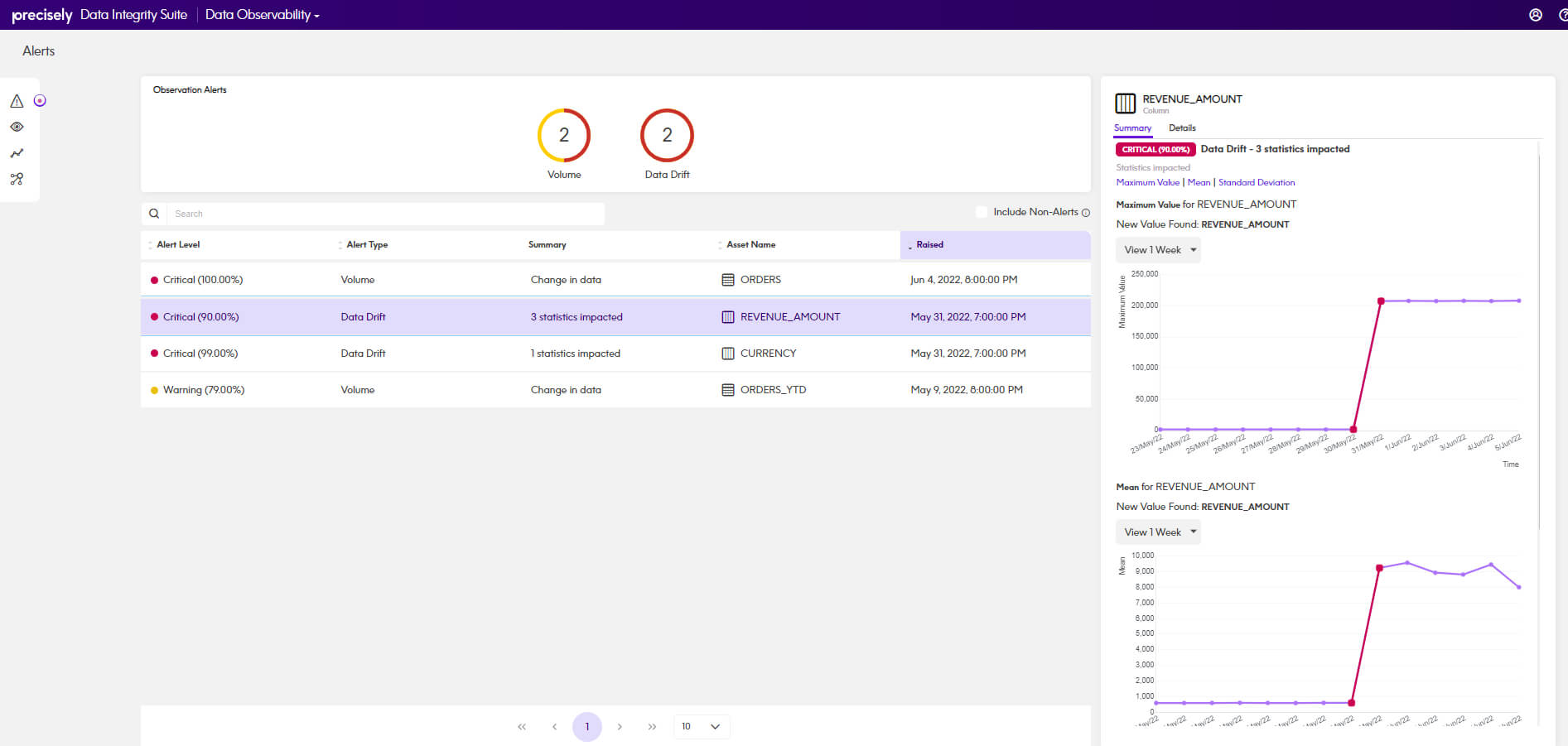The height and width of the screenshot is (746, 1568).
Task: Select the Critical (90.00%) alert row
Action: tap(615, 317)
